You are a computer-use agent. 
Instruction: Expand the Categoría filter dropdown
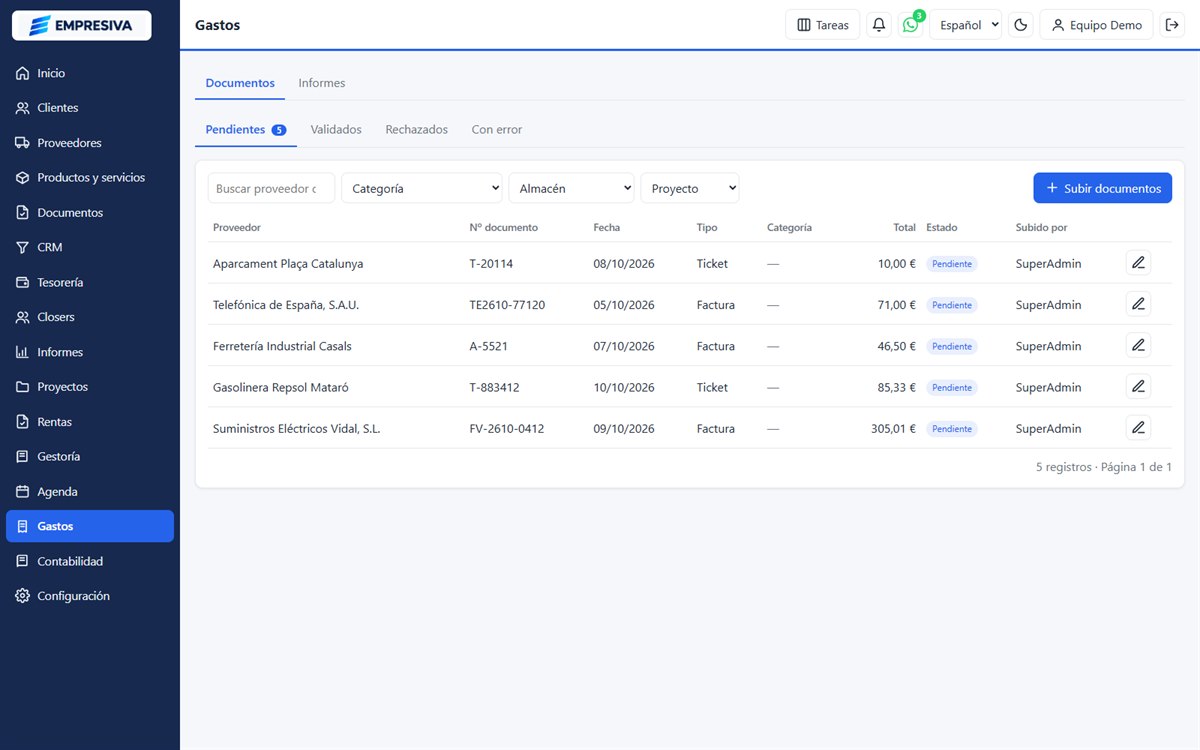(x=422, y=188)
